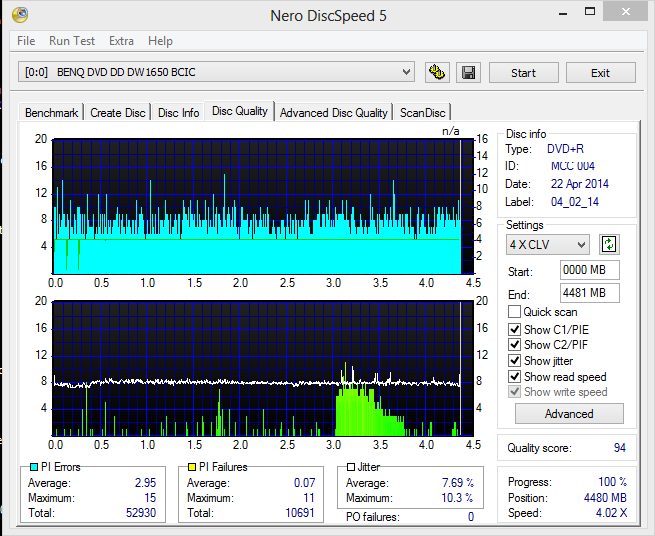Enable the Quick scan checkbox

tap(514, 312)
